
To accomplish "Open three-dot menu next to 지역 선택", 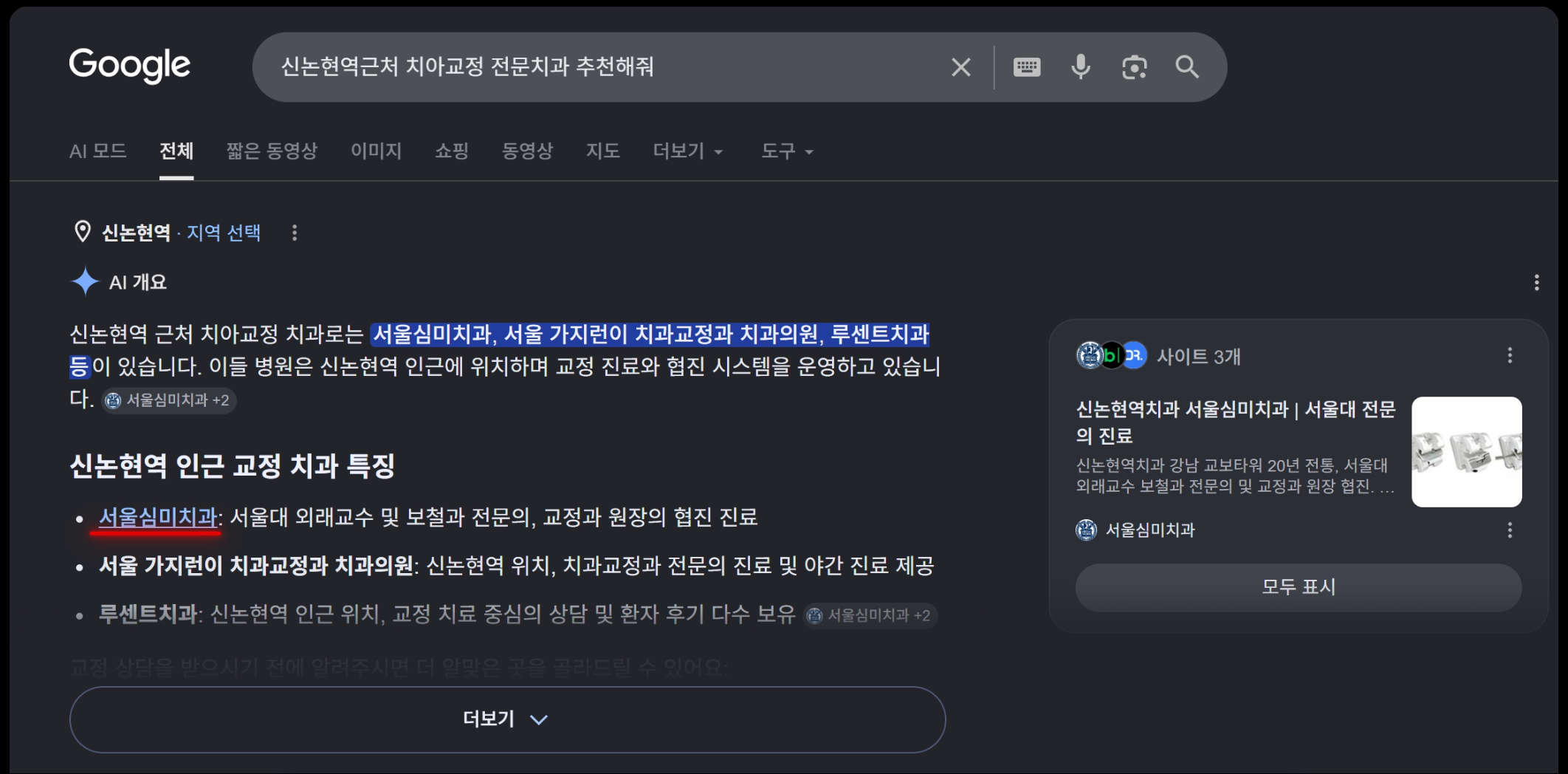I will (295, 233).
